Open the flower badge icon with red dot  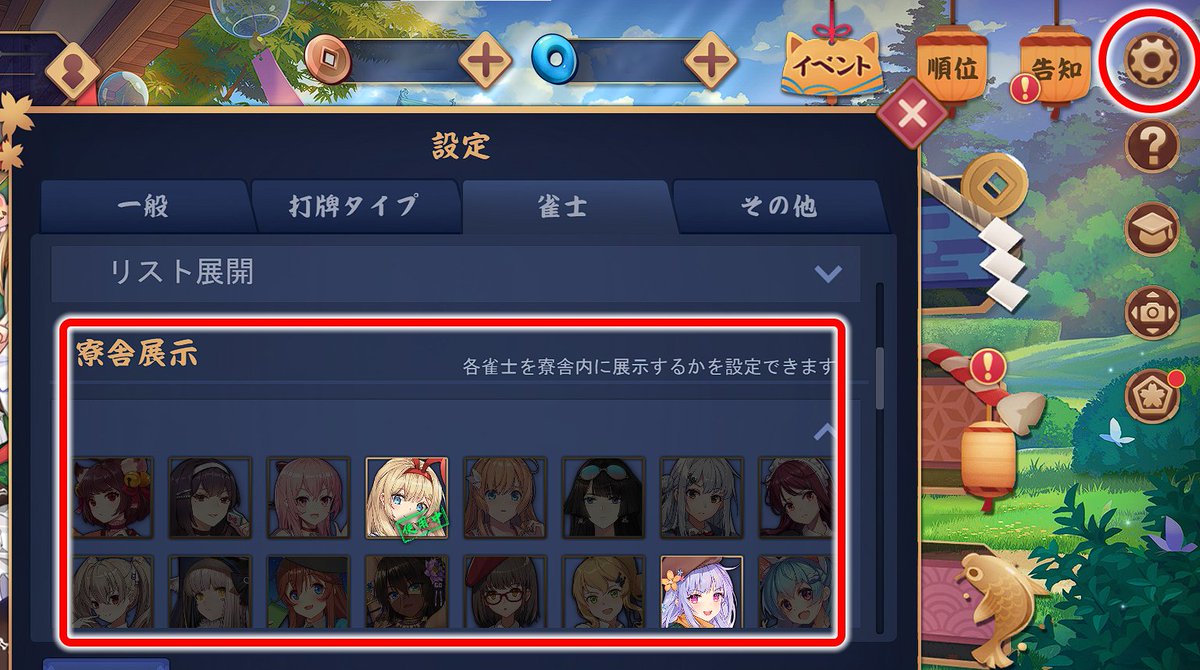[x=1153, y=393]
